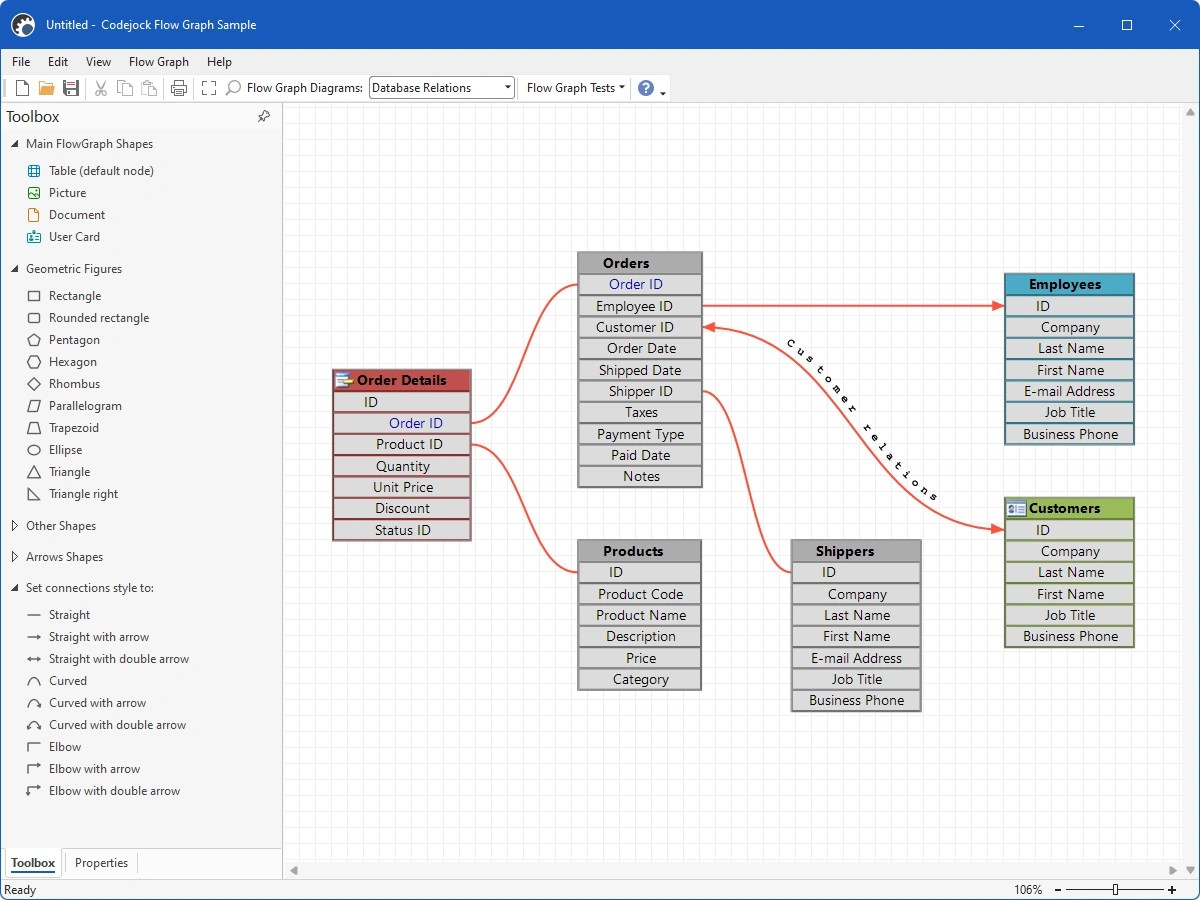Switch to the Toolbox tab
Image resolution: width=1200 pixels, height=900 pixels.
coord(33,863)
